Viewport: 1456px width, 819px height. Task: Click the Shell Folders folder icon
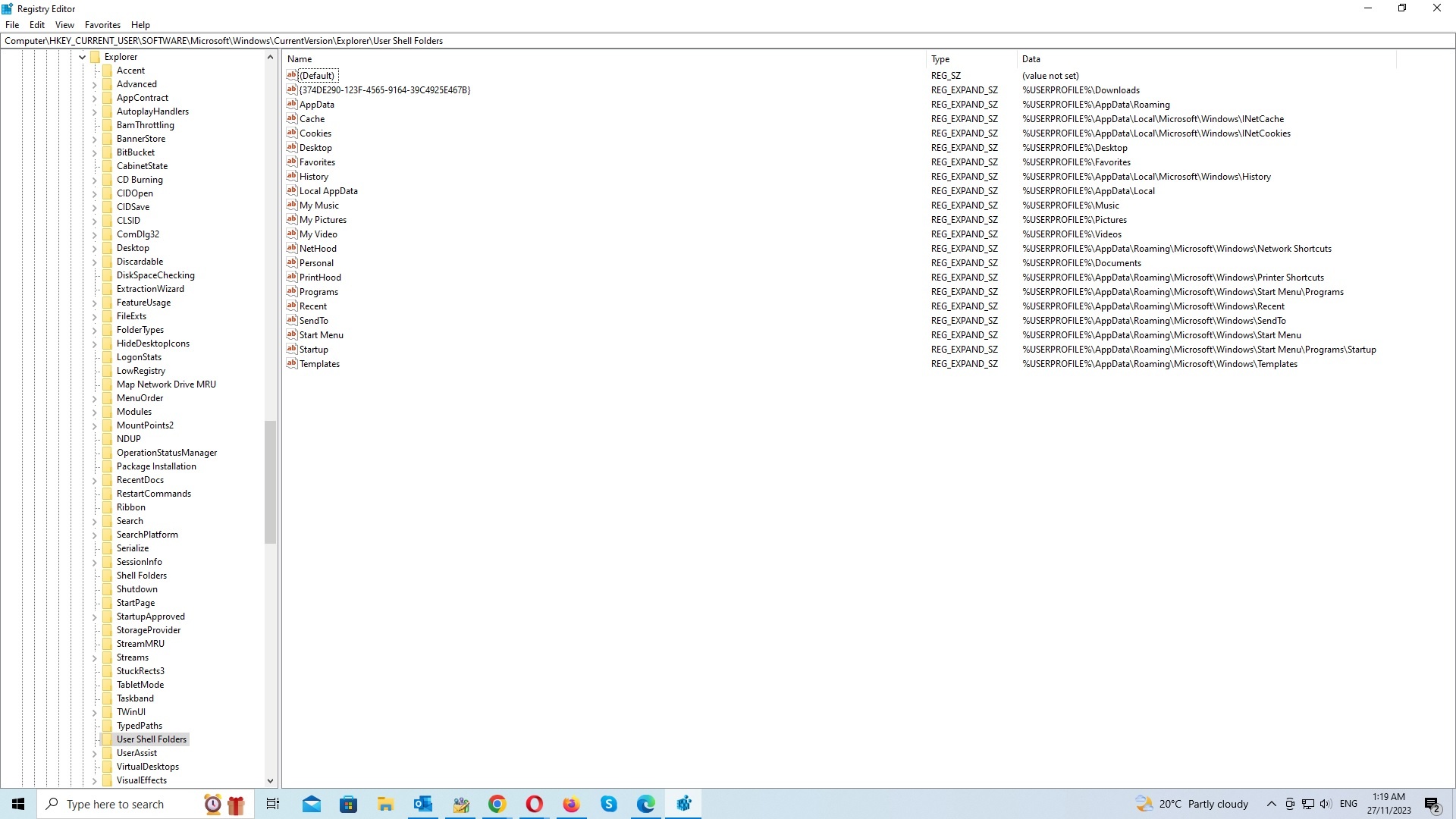[x=107, y=576]
